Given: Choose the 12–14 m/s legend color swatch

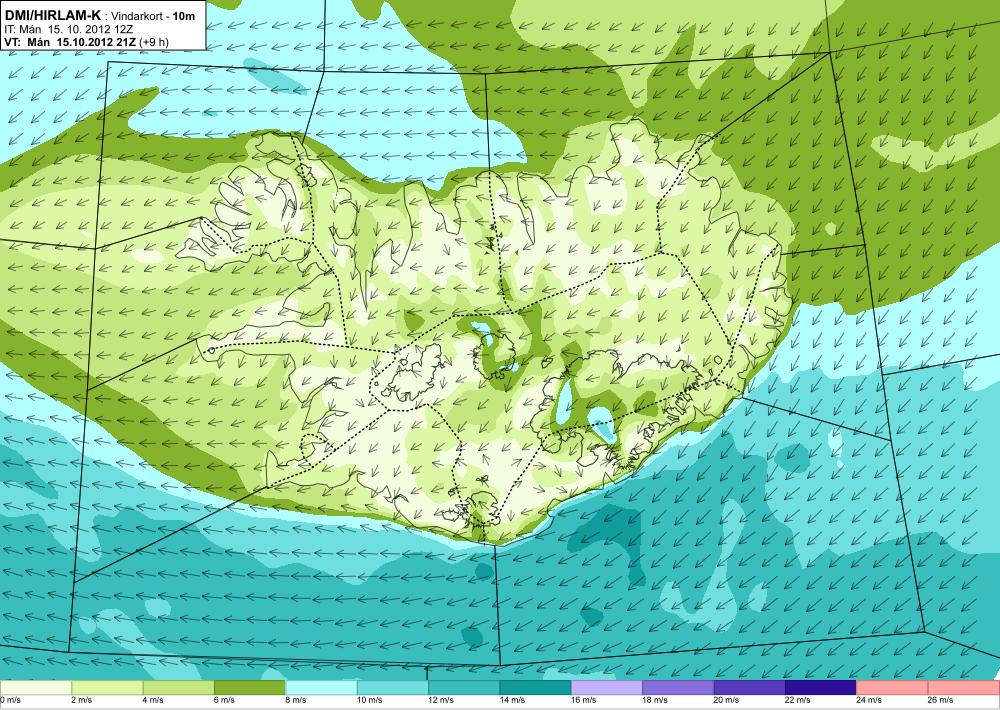Looking at the screenshot, I should tap(464, 688).
